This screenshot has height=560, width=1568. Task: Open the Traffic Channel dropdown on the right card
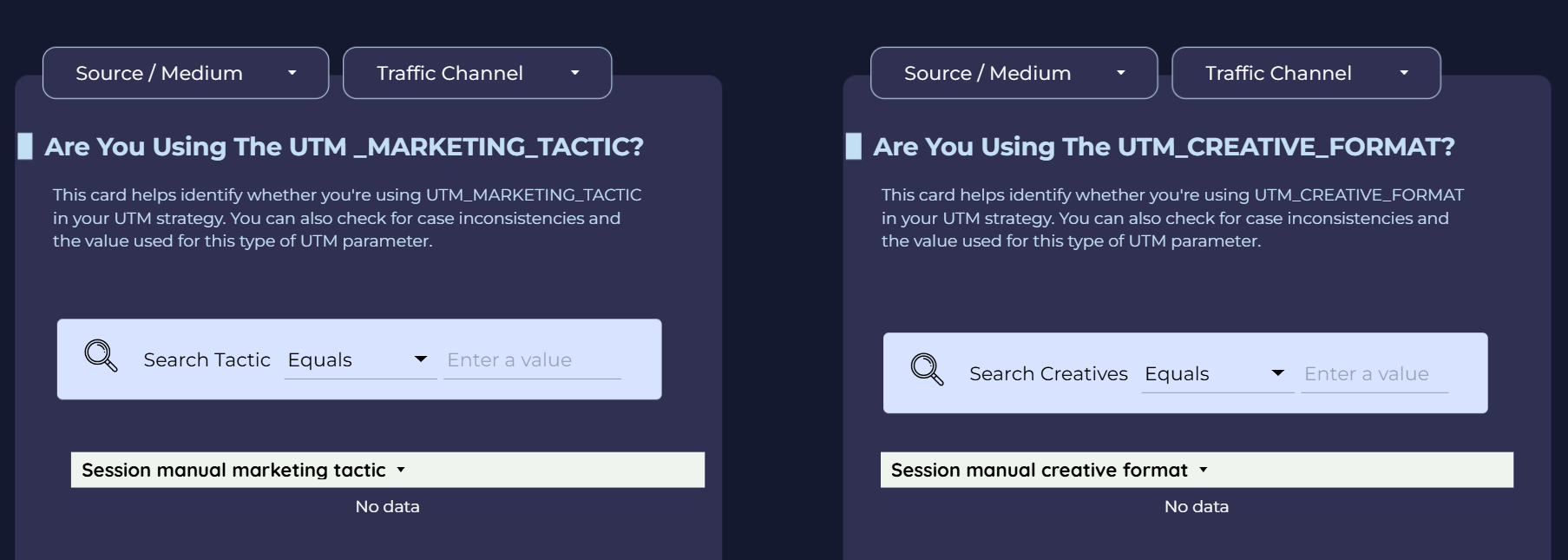point(1305,73)
